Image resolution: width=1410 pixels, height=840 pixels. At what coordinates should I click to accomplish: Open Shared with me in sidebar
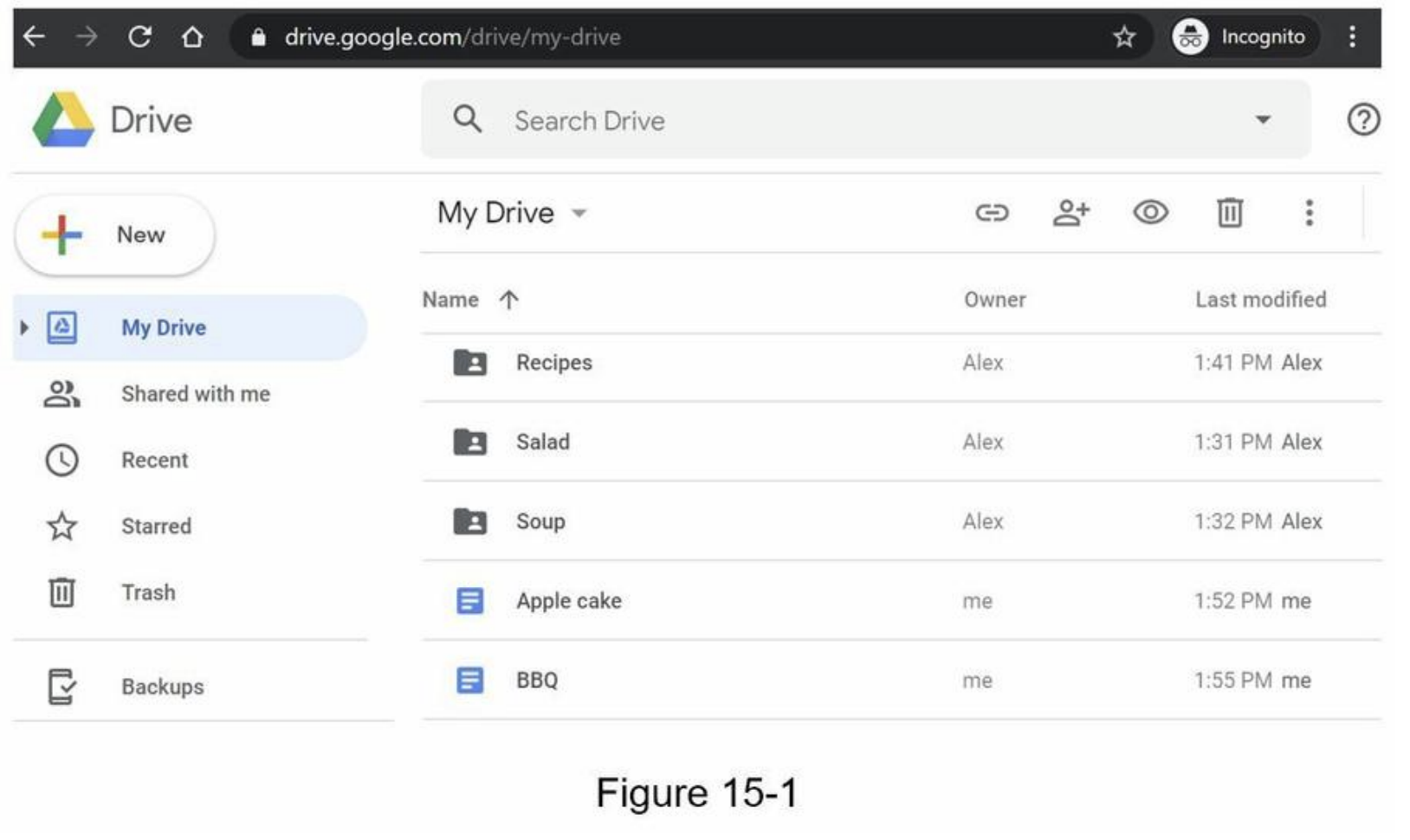coord(194,394)
